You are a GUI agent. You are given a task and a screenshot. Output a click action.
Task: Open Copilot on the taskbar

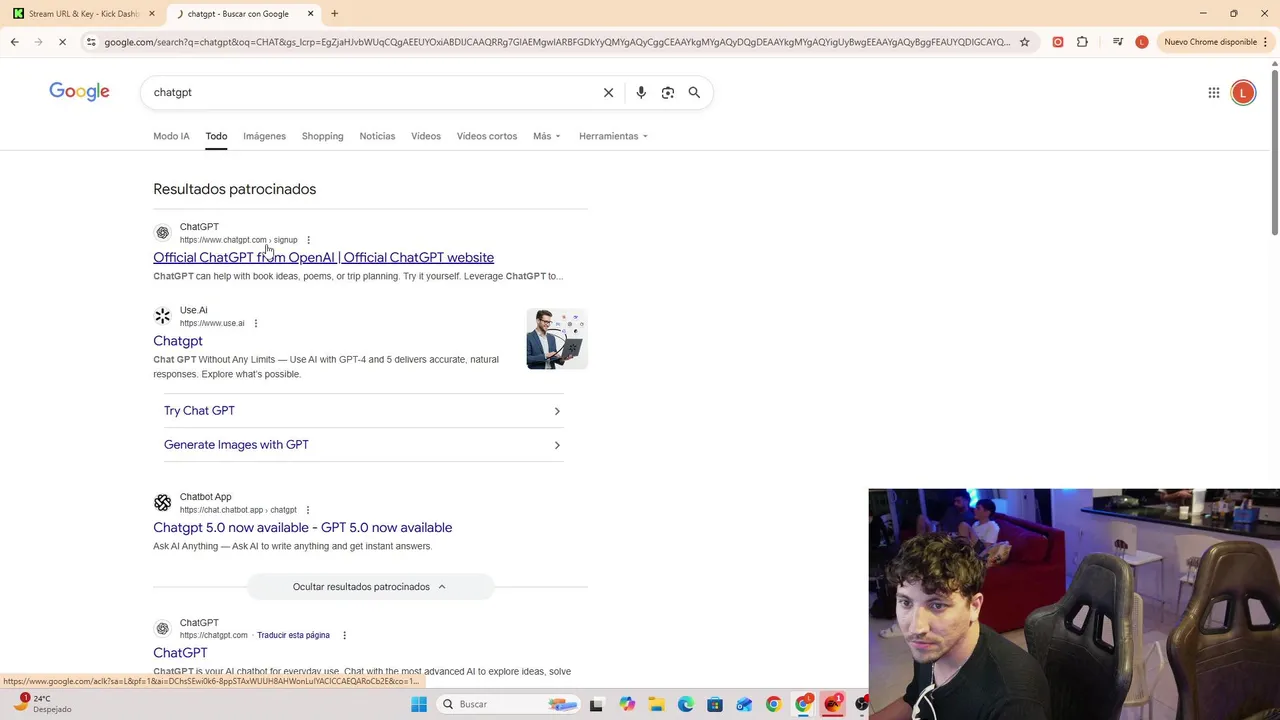(627, 705)
